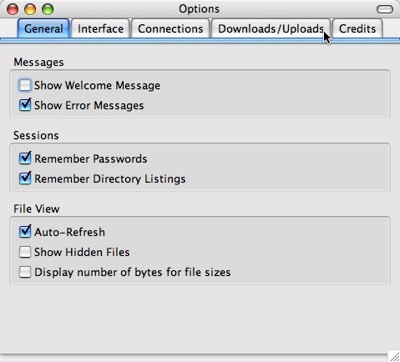Viewport: 400px width, 362px height.
Task: Enable Show Hidden Files
Action: [x=25, y=252]
